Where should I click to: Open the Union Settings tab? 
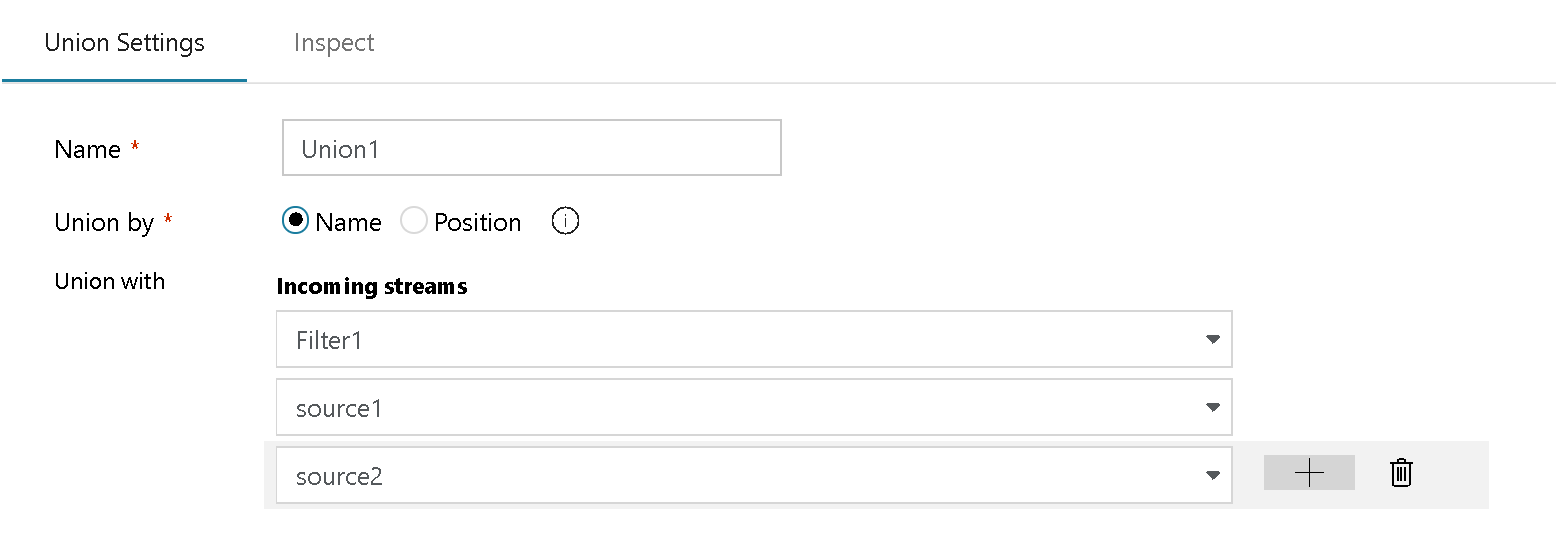pos(125,43)
